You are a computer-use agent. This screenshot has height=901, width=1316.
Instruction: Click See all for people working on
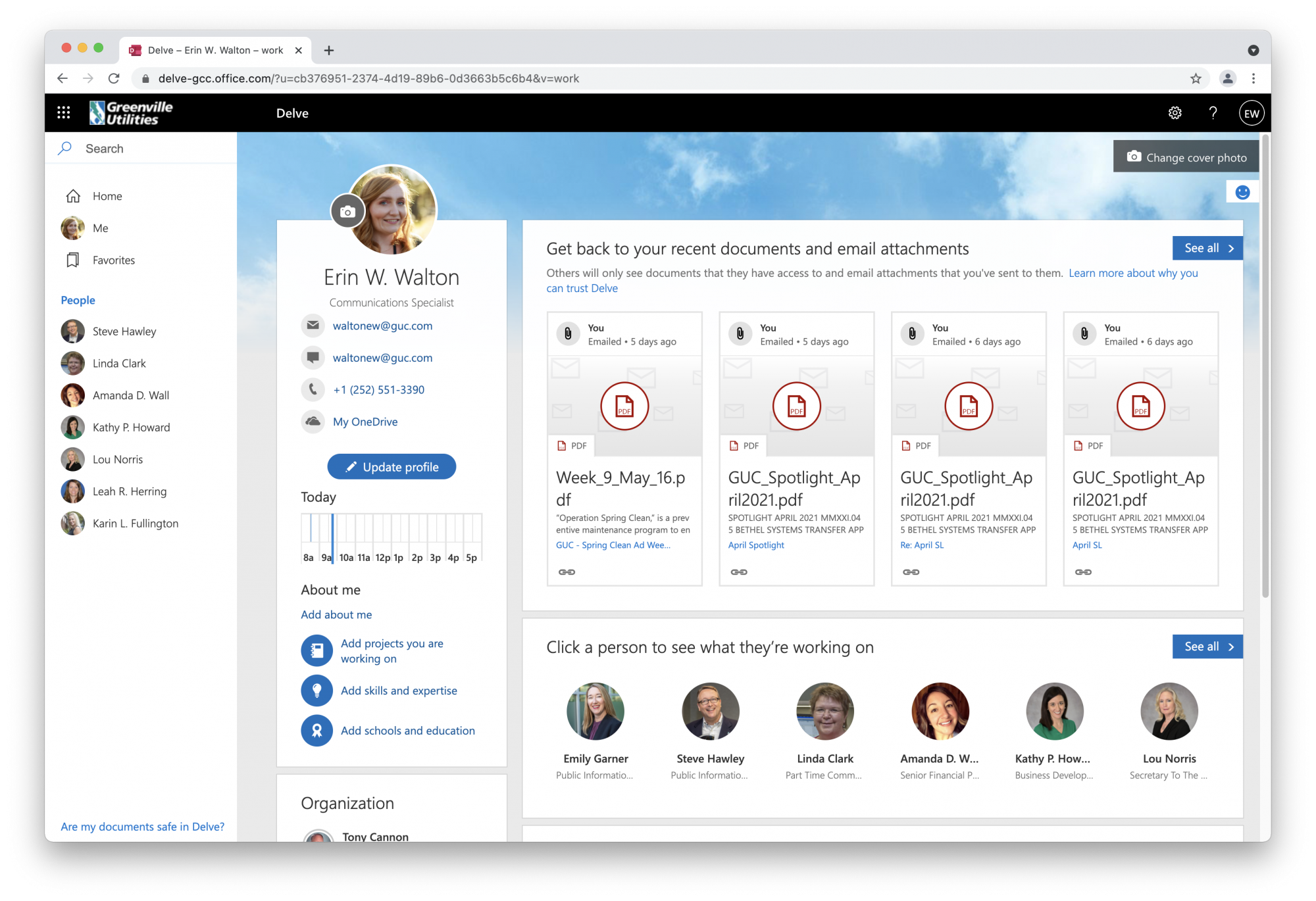click(1207, 646)
